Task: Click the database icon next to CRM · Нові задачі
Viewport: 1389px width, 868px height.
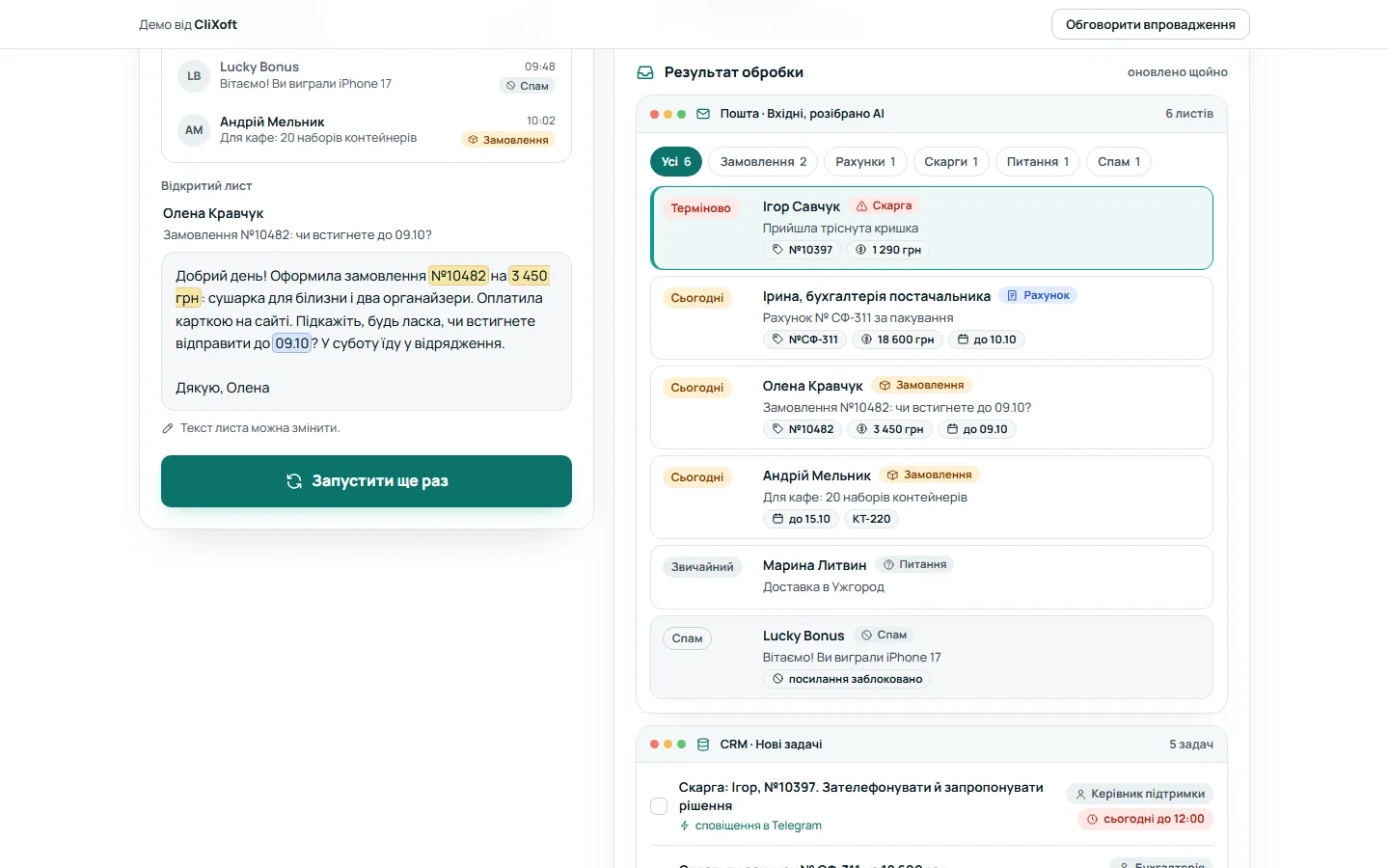Action: tap(703, 745)
